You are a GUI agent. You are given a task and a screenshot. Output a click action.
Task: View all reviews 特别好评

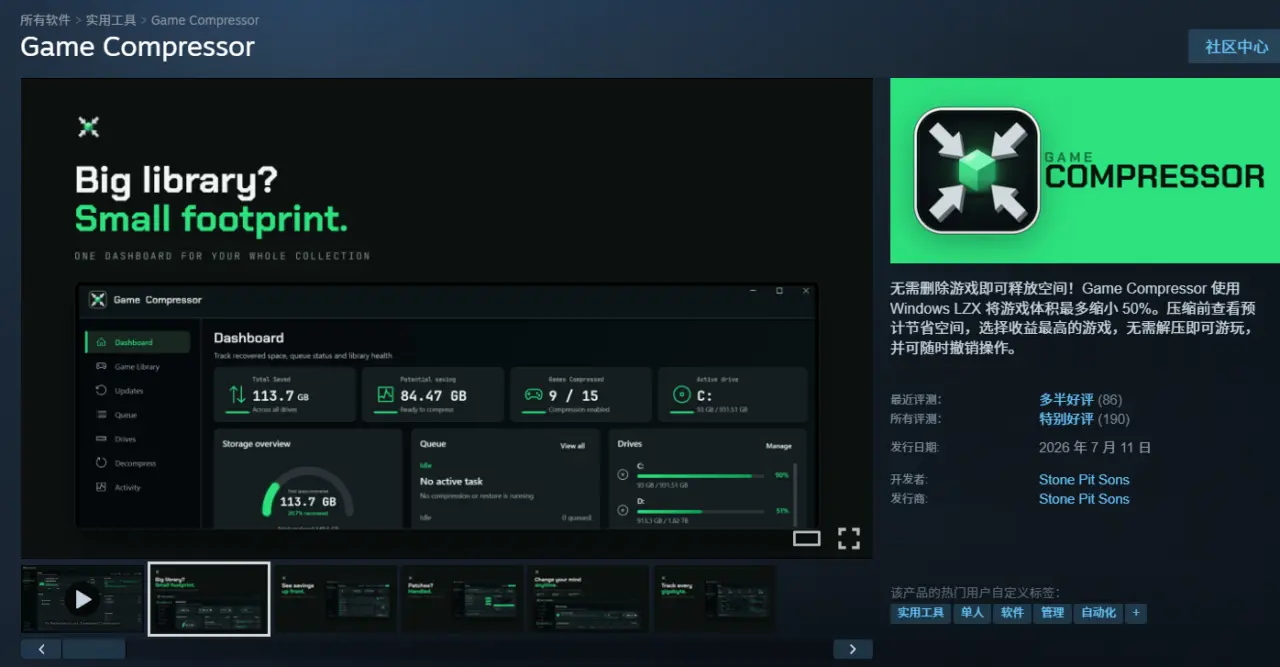coord(1066,419)
